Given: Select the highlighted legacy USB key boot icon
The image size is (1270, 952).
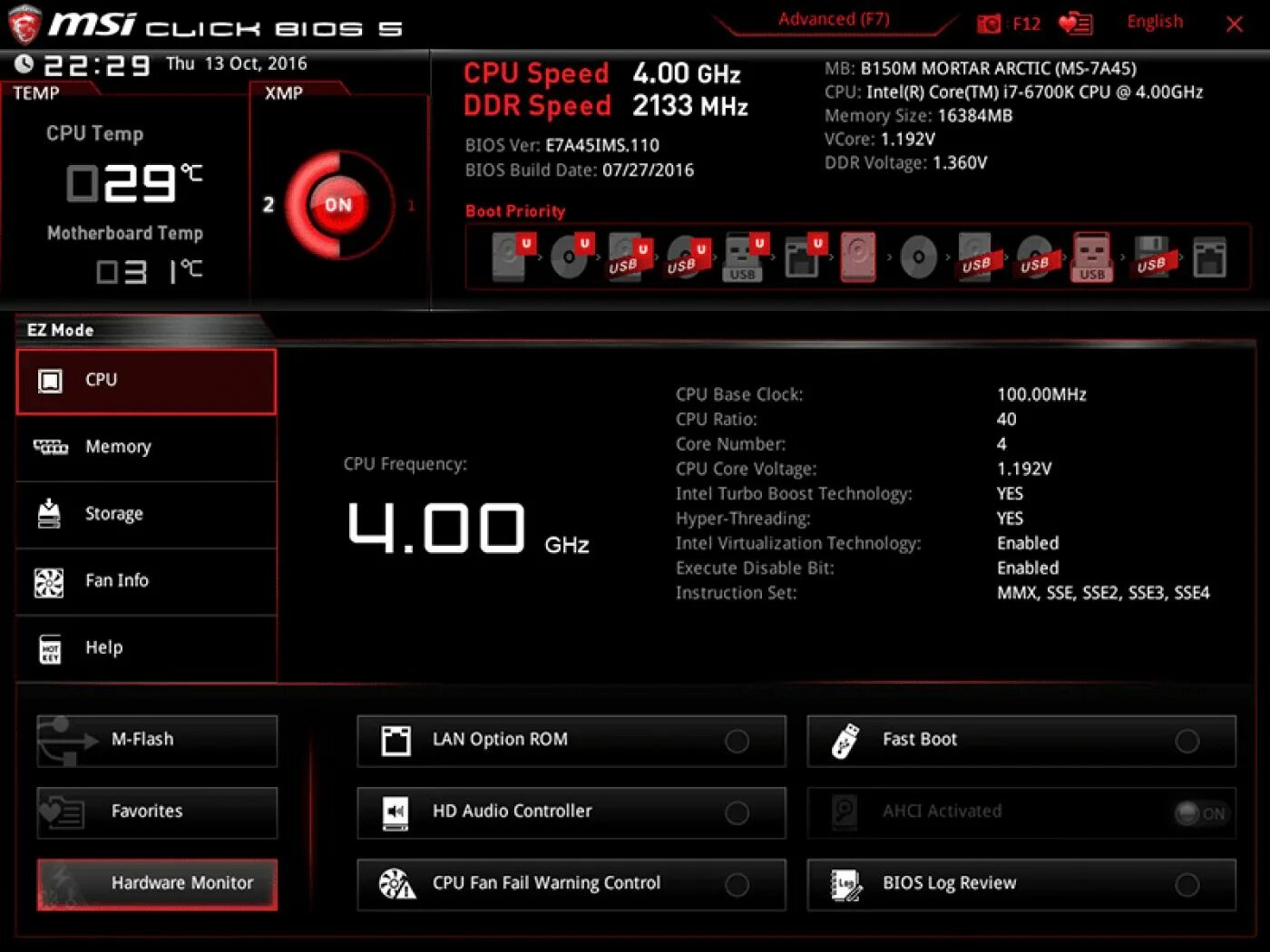Looking at the screenshot, I should coord(1092,257).
